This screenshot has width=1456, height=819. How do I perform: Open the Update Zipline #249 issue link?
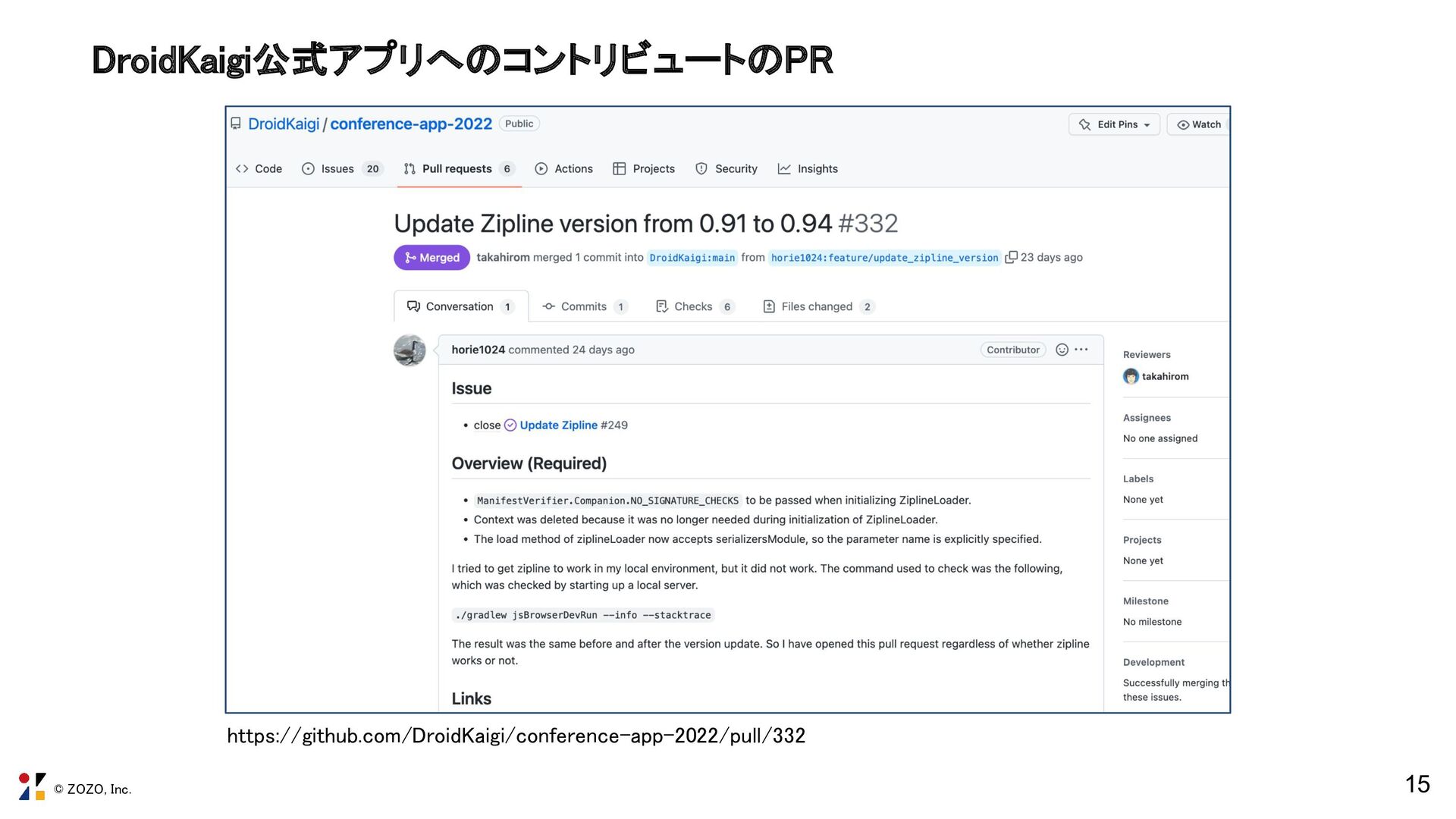click(x=558, y=425)
